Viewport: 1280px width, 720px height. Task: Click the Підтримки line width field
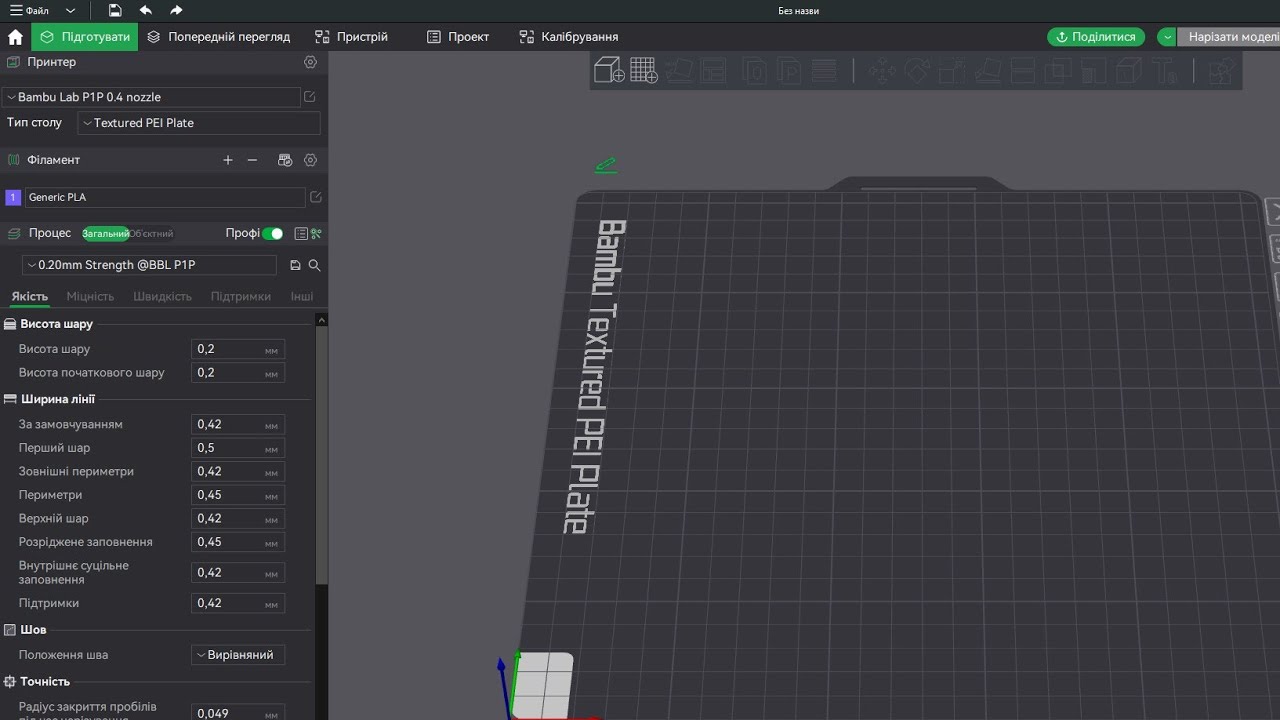[x=238, y=603]
